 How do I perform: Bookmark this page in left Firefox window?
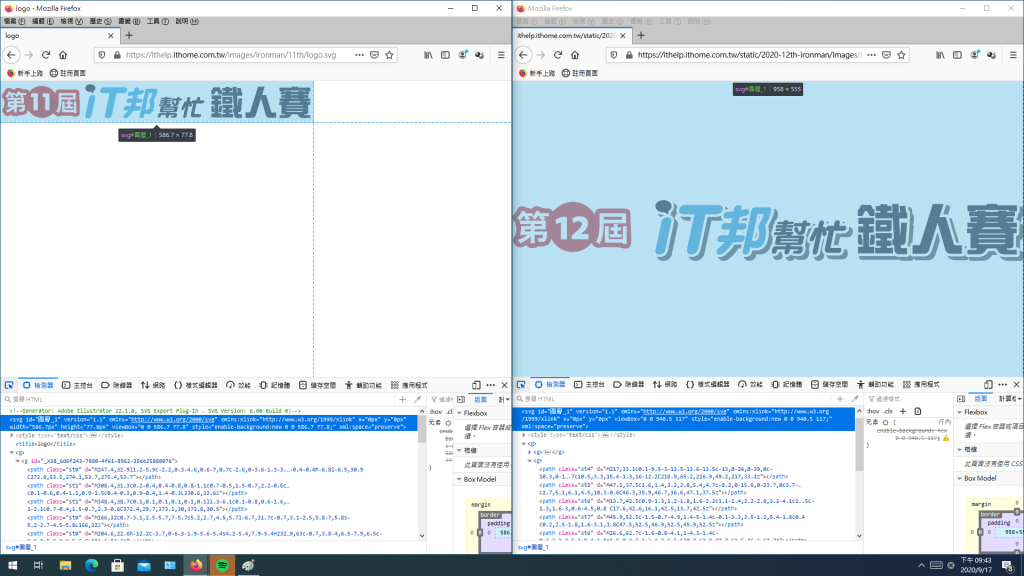click(x=389, y=55)
